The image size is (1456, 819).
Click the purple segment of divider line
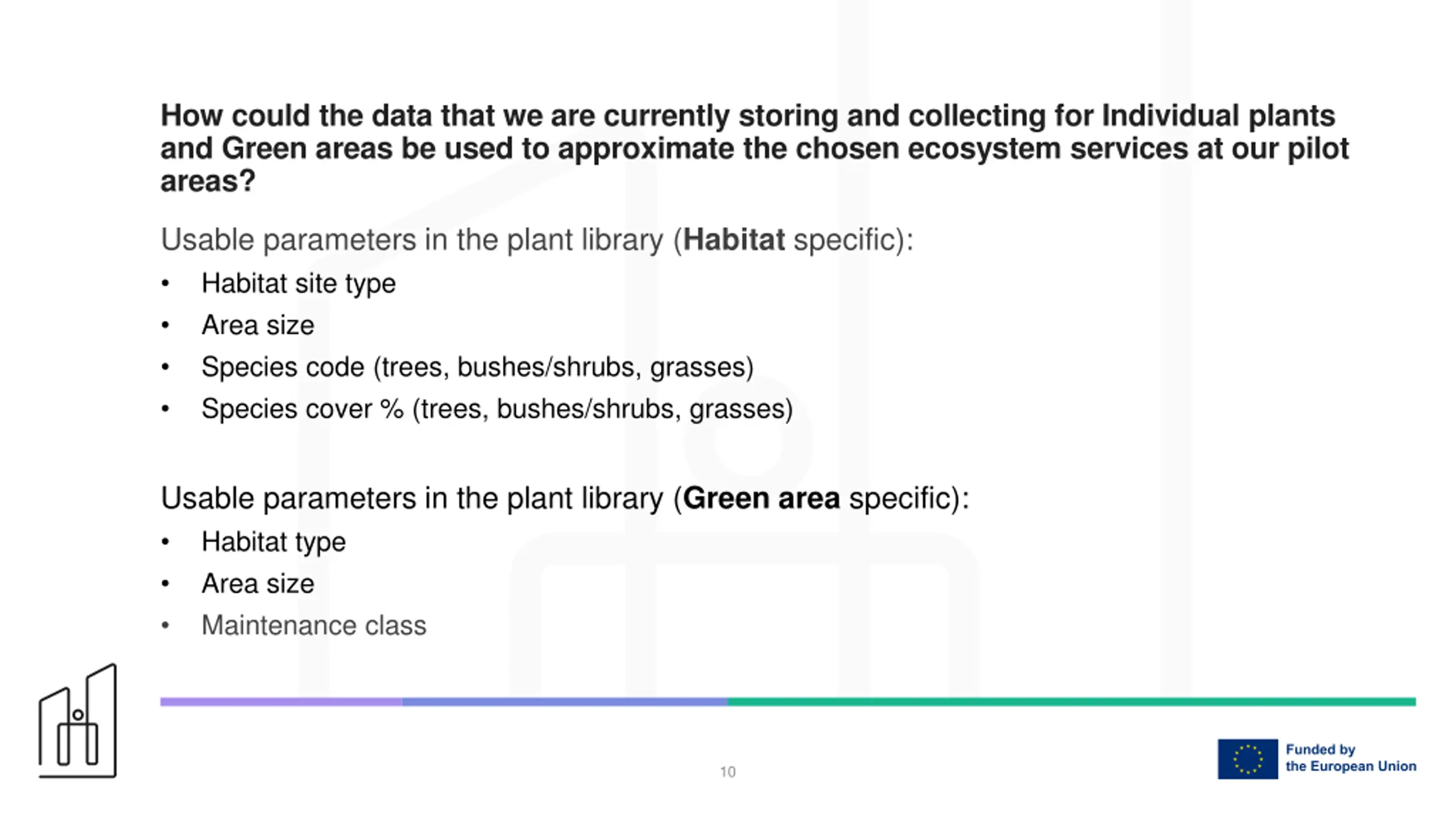[281, 702]
